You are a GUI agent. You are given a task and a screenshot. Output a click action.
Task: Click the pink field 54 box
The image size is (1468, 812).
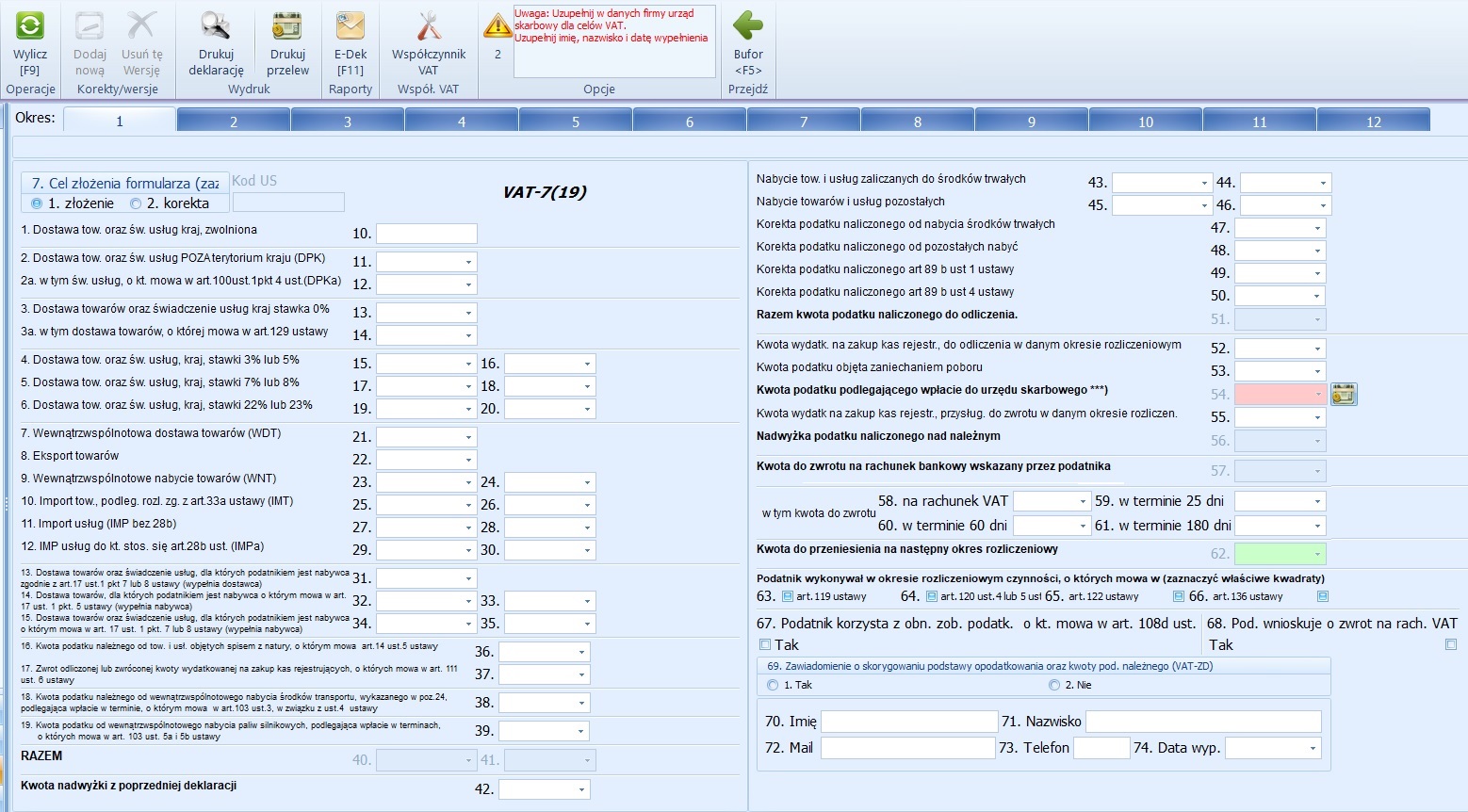(x=1280, y=394)
